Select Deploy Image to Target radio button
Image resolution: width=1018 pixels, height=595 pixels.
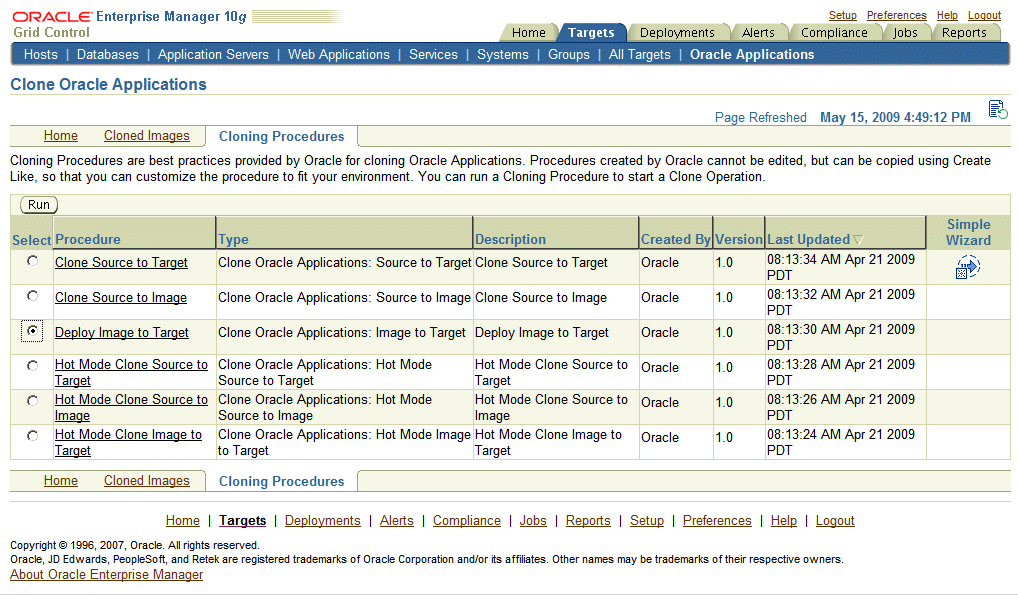tap(32, 331)
